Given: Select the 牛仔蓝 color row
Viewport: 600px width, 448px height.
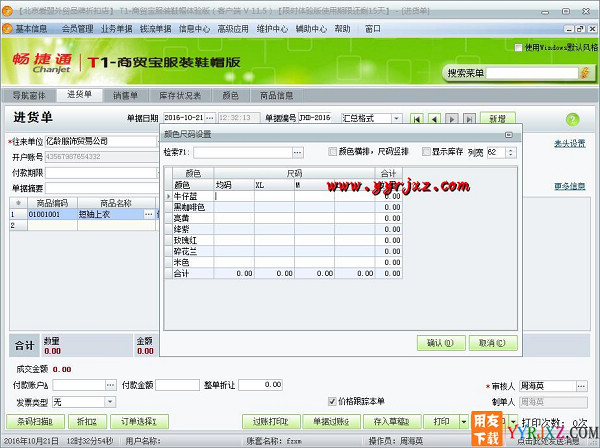Looking at the screenshot, I should (x=284, y=196).
